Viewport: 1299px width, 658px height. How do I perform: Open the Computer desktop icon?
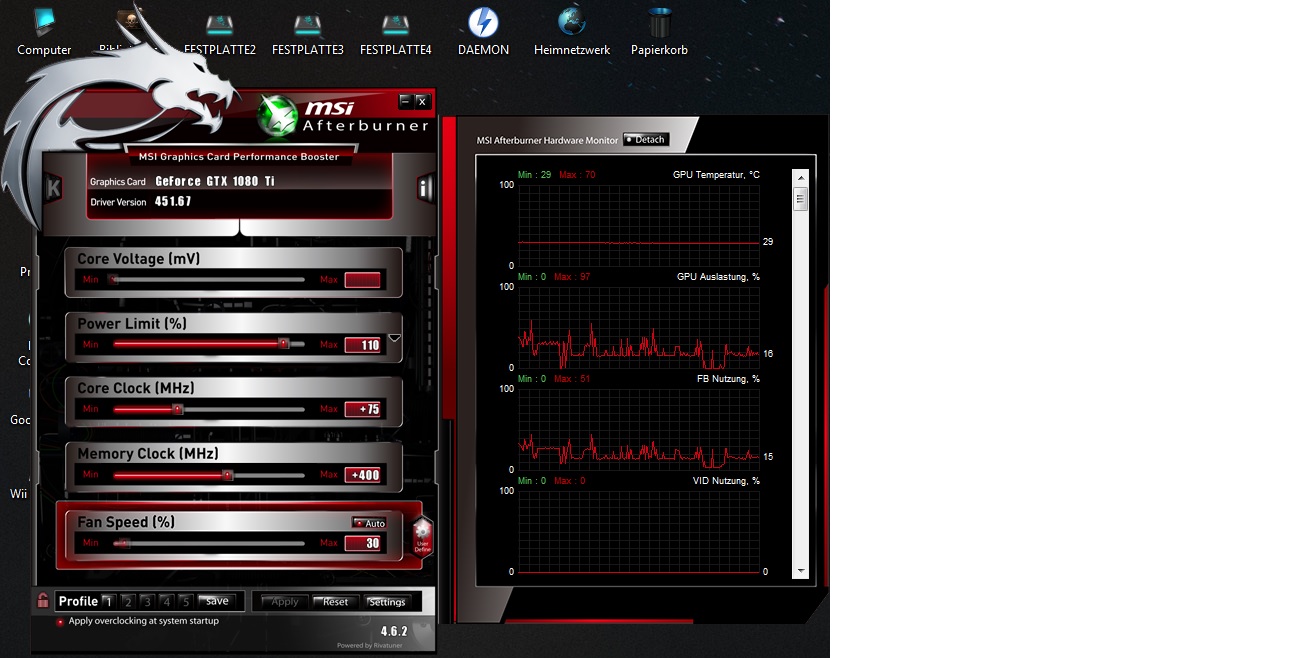44,31
